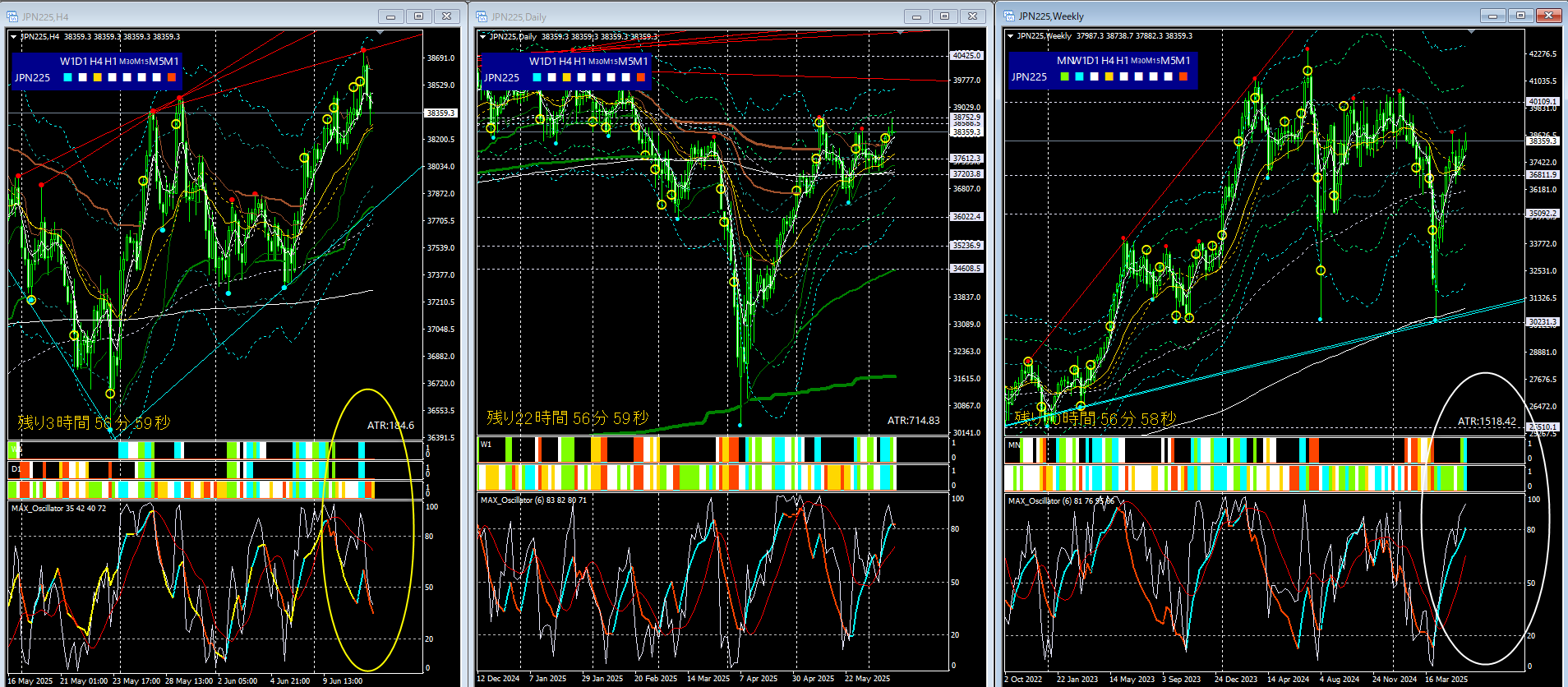The image size is (1568, 687).
Task: Click the chart shift marker on Daily chart
Action: point(901,33)
